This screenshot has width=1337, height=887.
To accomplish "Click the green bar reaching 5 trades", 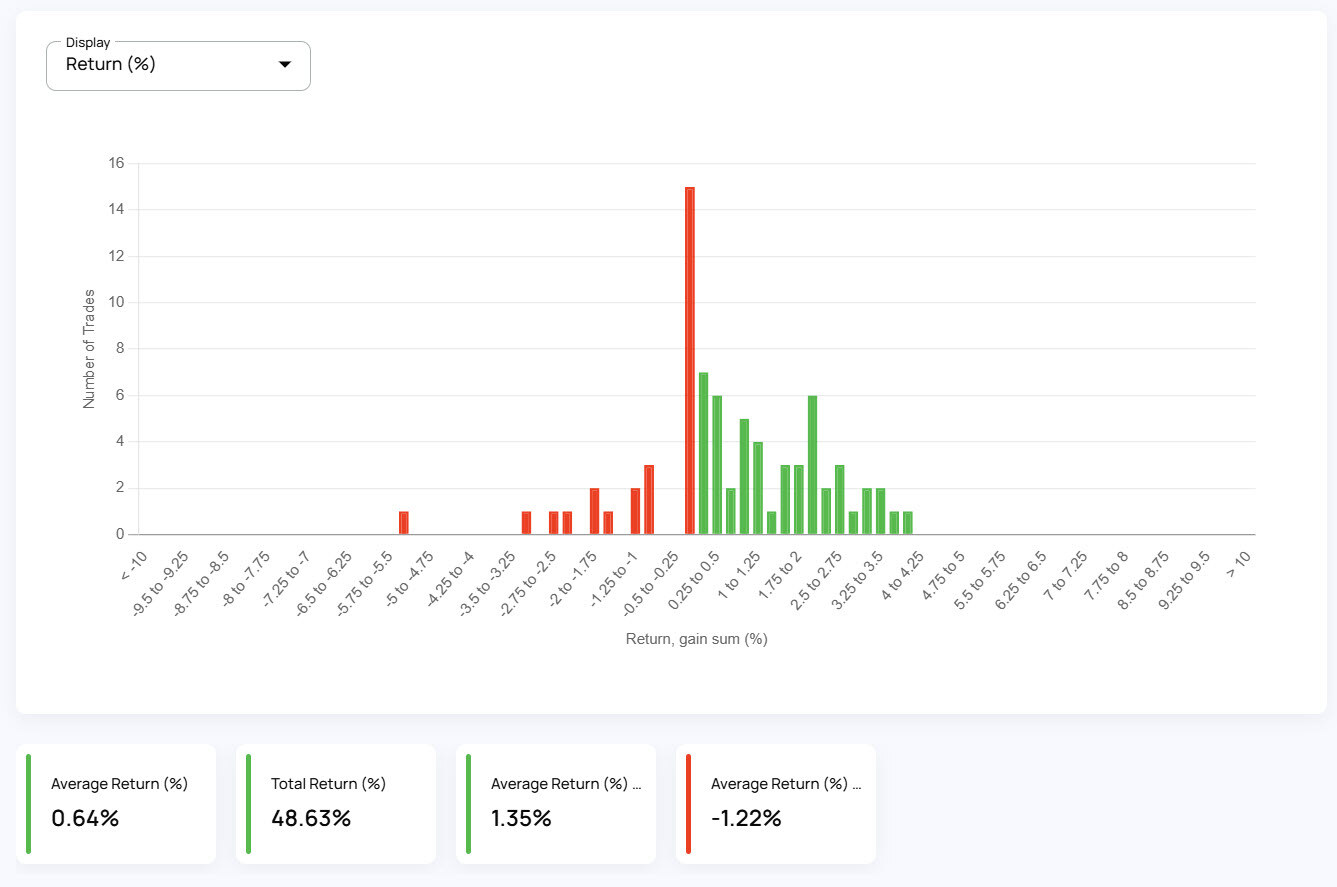I will tap(744, 477).
